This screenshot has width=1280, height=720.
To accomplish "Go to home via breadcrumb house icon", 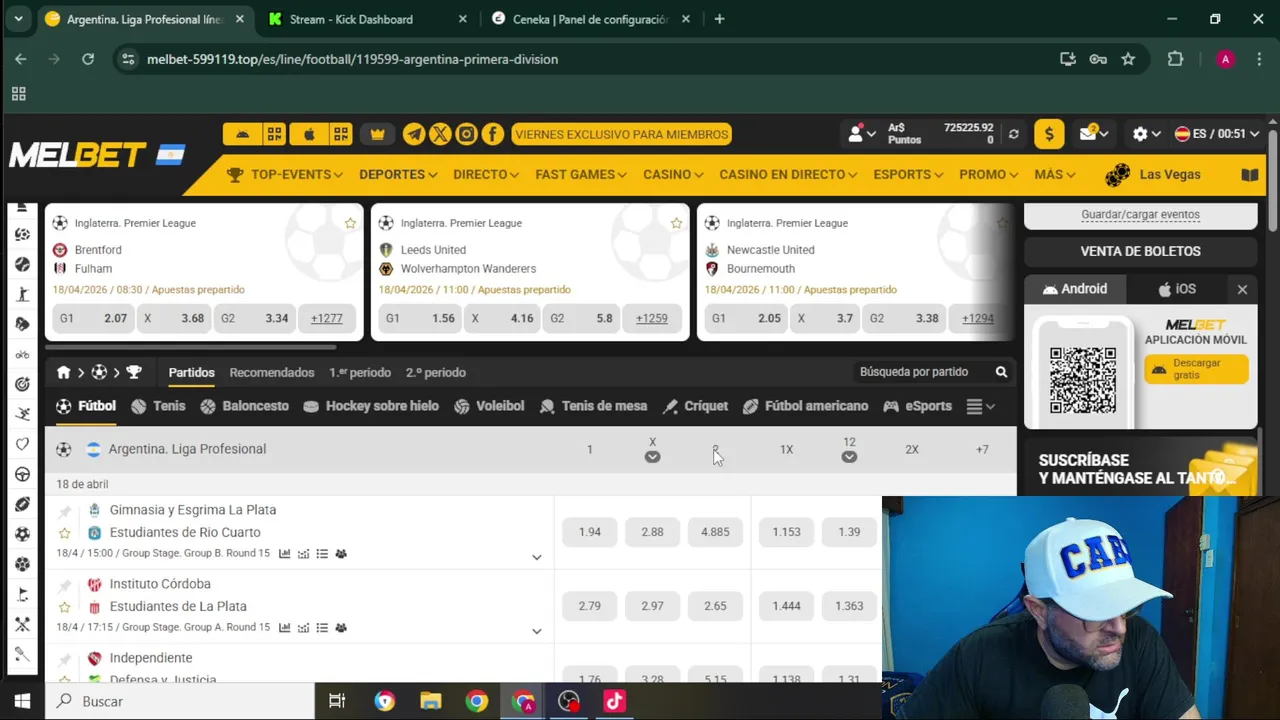I will 64,372.
